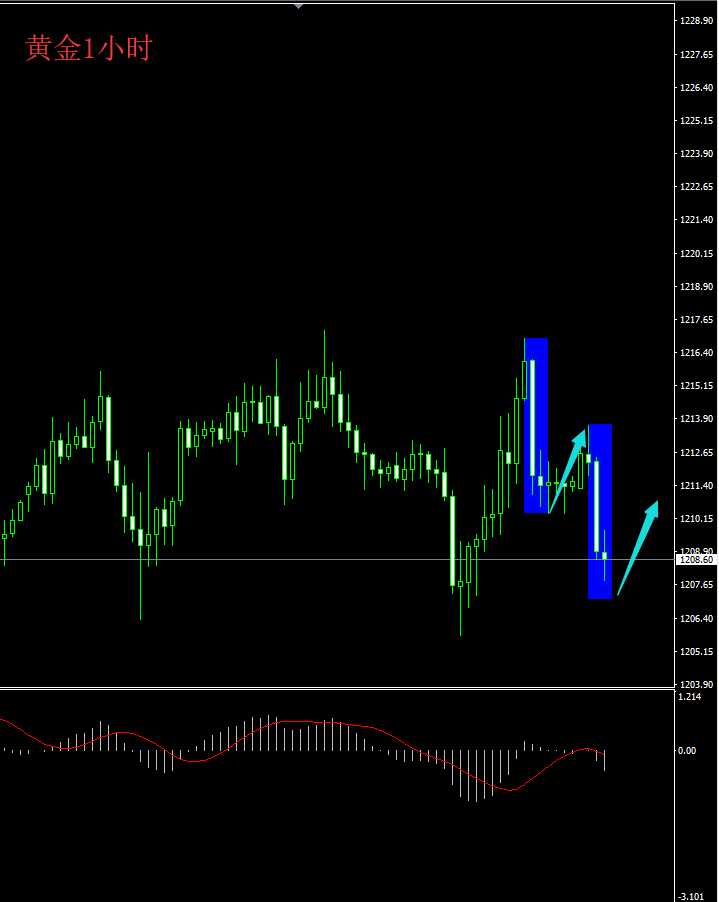Click the 1227.65 price axis label
This screenshot has height=902, width=719.
click(x=697, y=54)
